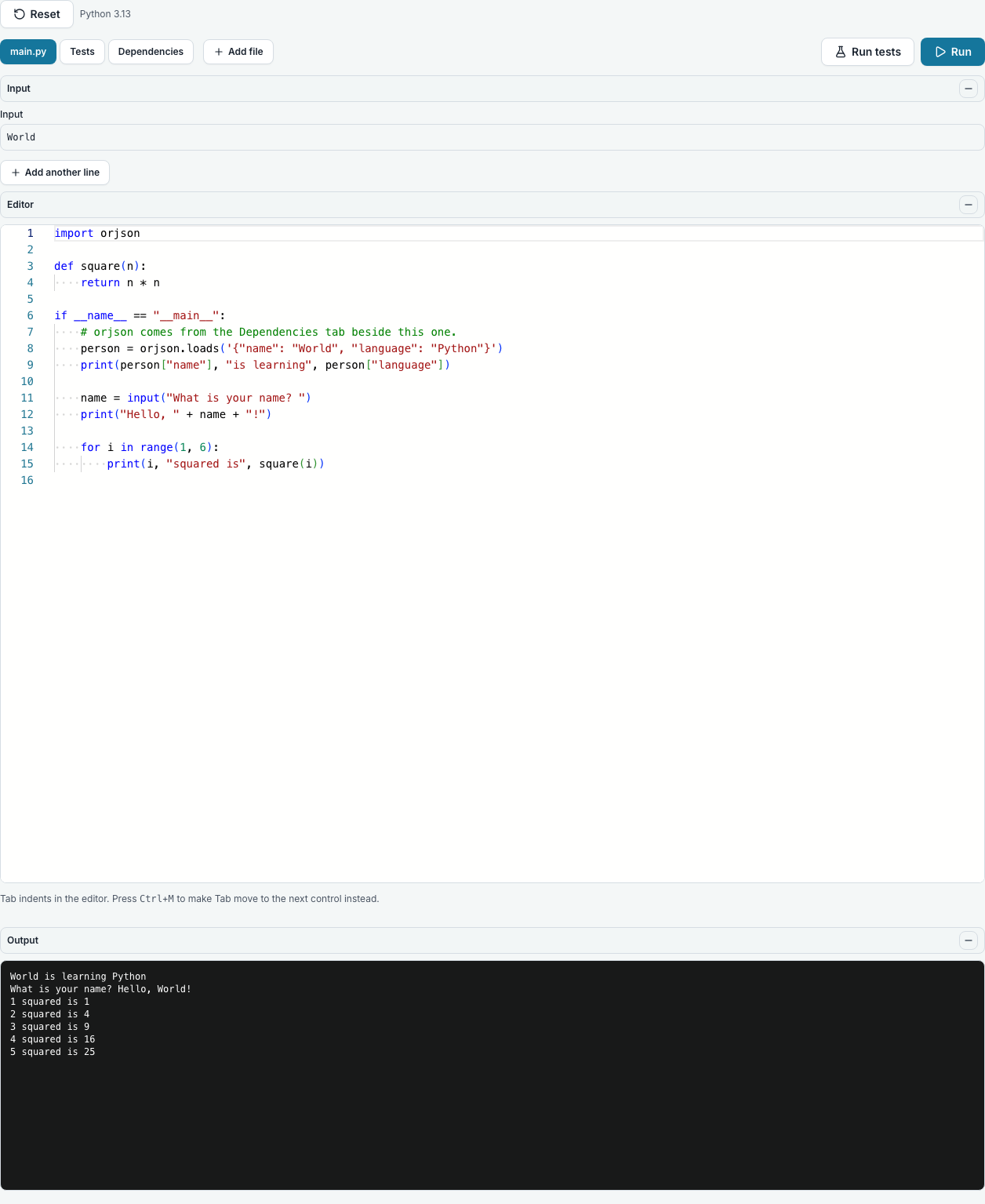Click line number 16 in gutter
The height and width of the screenshot is (1204, 985).
pos(27,480)
